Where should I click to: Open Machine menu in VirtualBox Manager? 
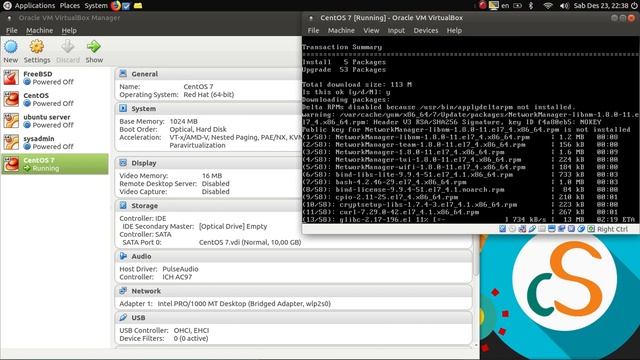40,30
